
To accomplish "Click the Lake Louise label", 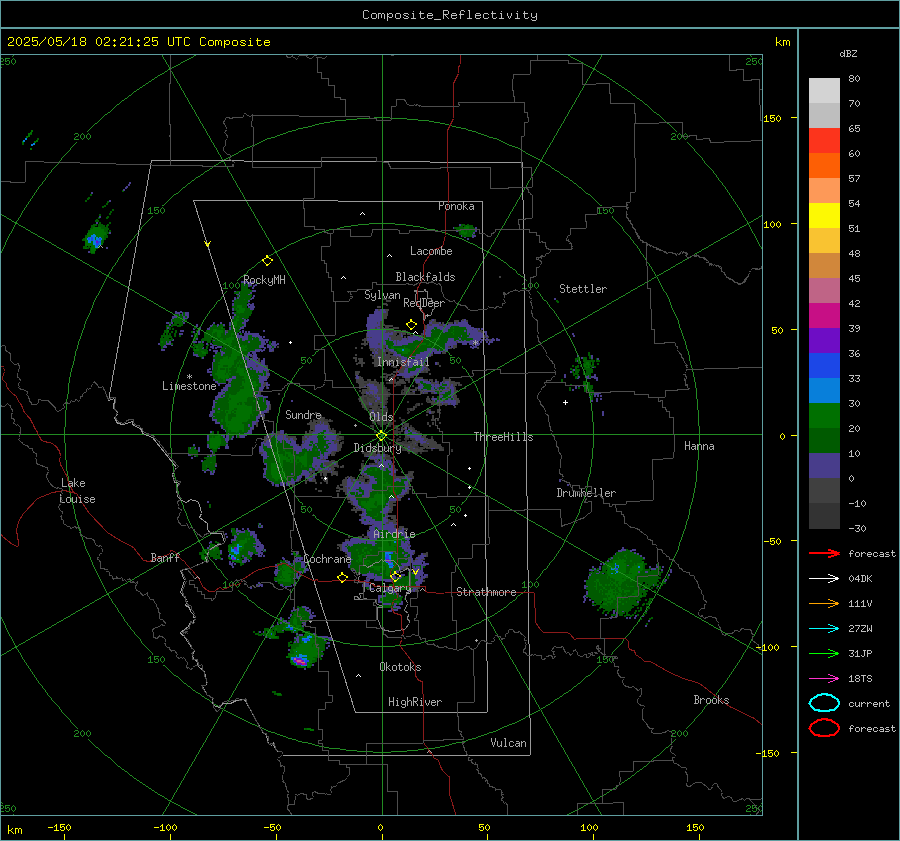I will (77, 491).
